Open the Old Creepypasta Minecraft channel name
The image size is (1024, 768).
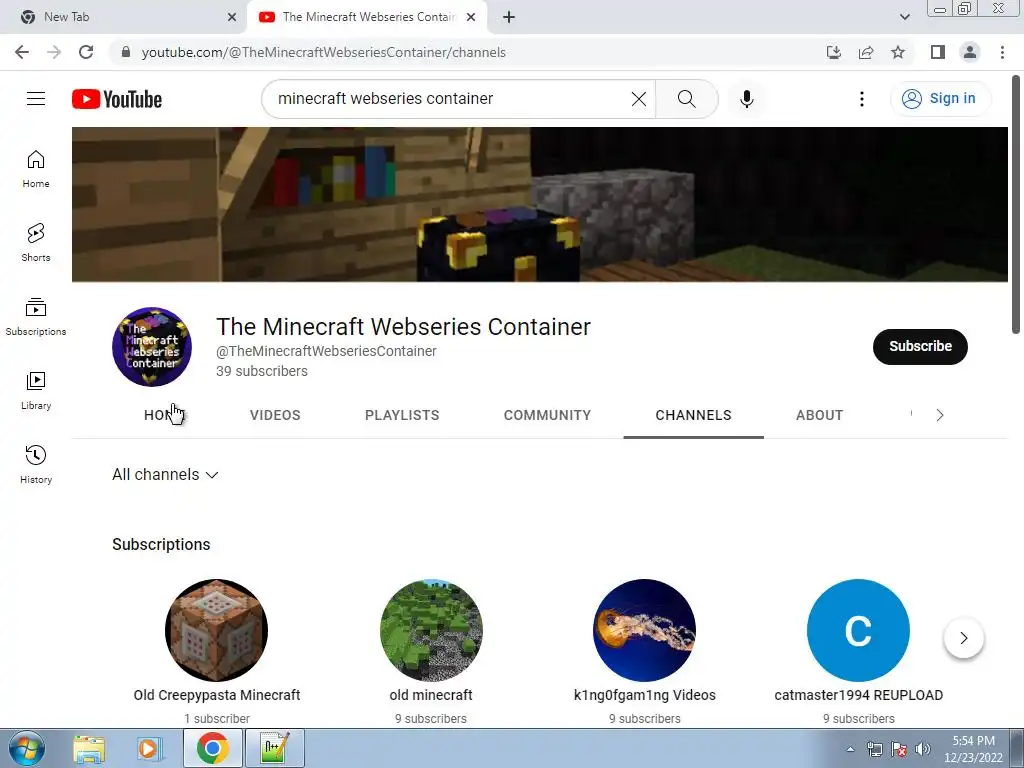pos(217,696)
